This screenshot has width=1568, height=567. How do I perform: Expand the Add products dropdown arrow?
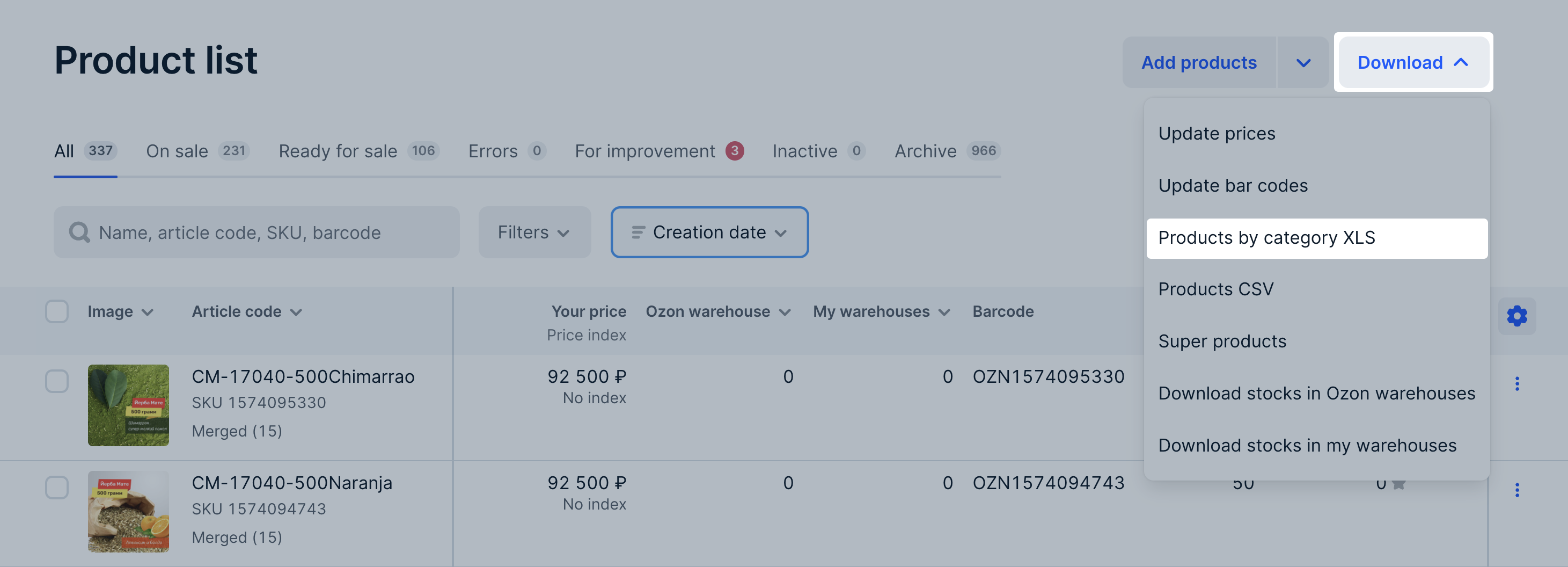(x=1302, y=63)
